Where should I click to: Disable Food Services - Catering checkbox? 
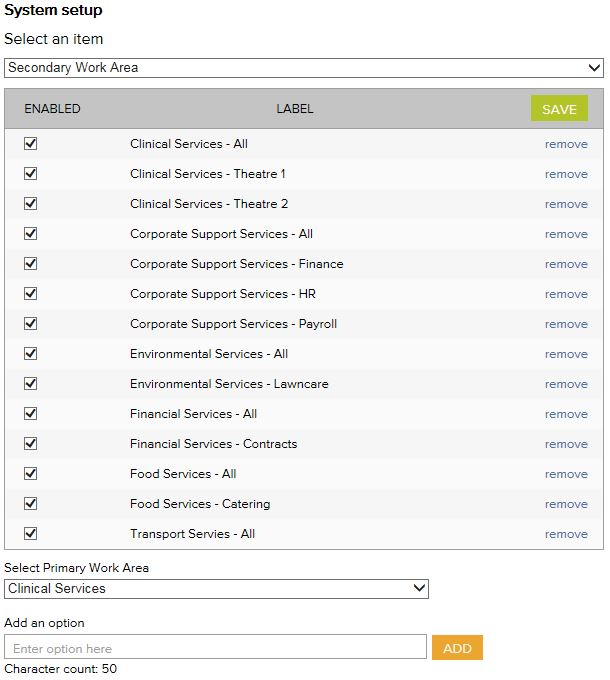click(30, 504)
